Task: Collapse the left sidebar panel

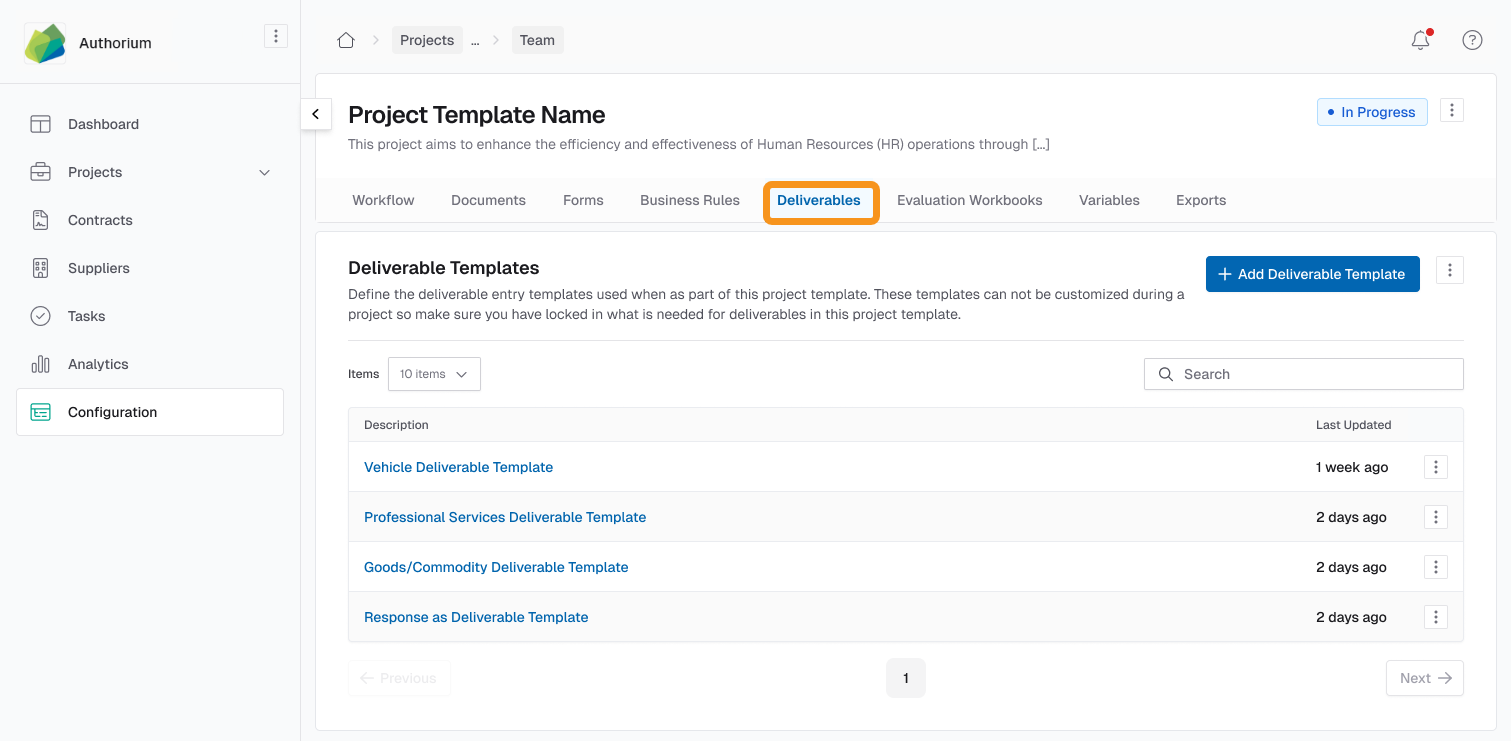Action: click(316, 114)
